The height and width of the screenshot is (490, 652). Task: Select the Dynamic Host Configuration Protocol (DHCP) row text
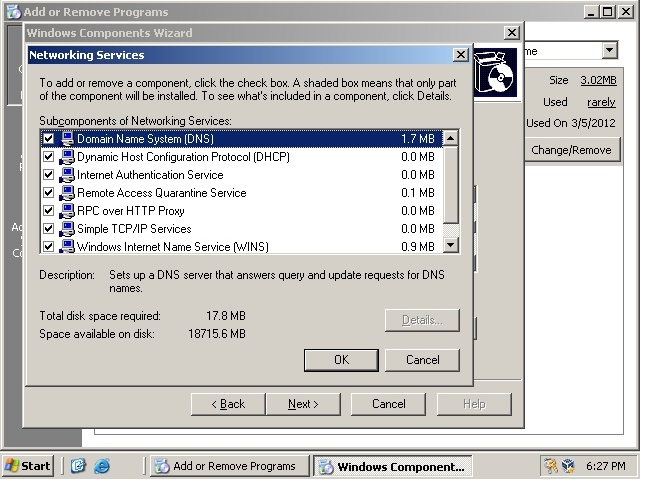(x=183, y=157)
